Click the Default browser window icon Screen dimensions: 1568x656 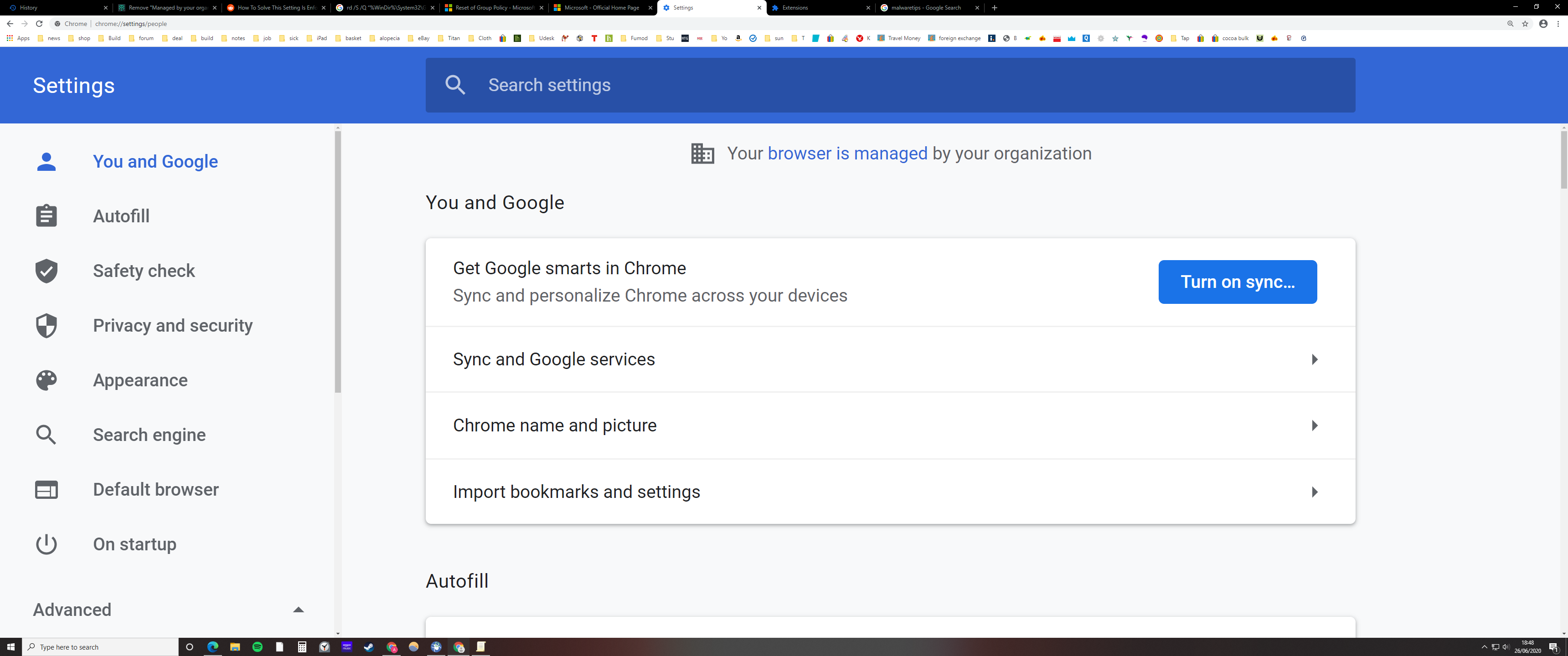(46, 489)
